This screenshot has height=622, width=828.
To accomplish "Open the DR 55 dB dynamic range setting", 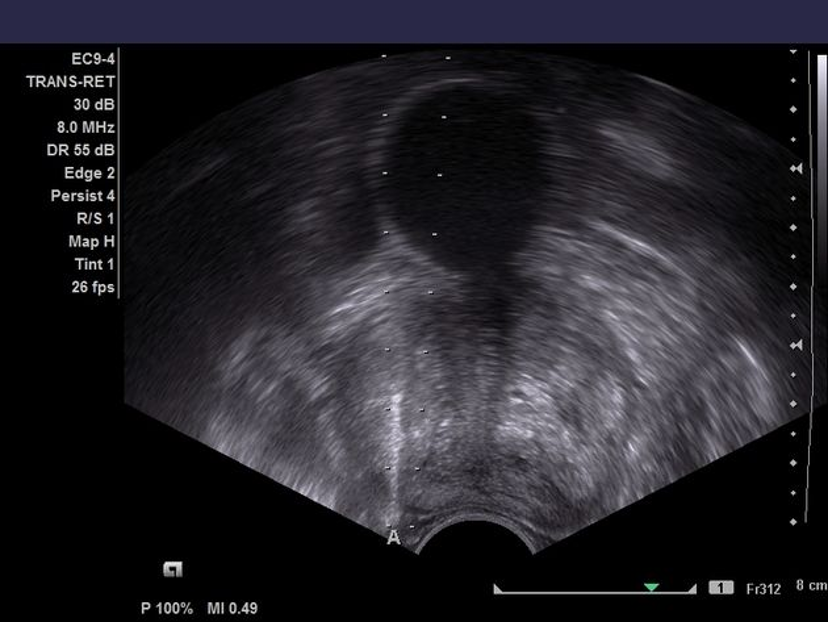I will click(80, 150).
